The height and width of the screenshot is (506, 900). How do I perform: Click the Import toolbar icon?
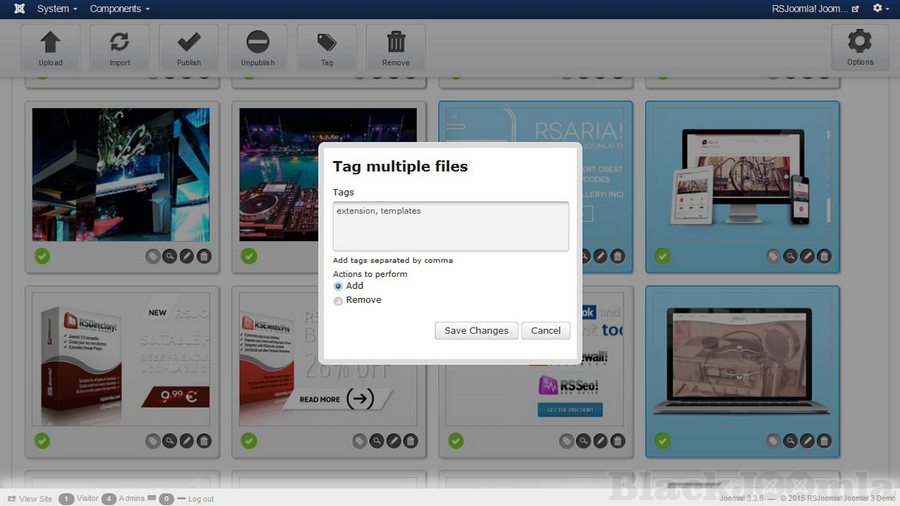119,47
